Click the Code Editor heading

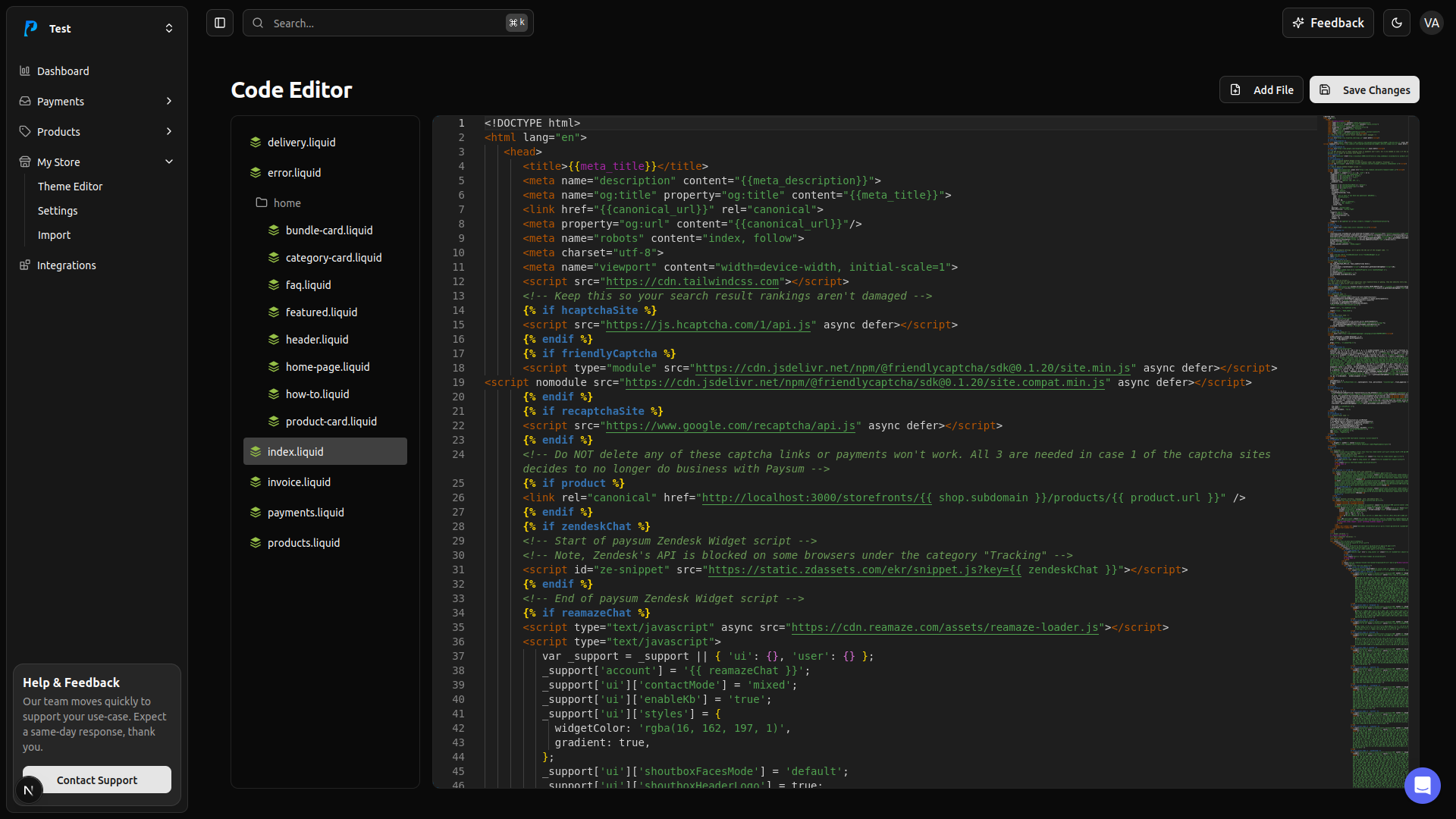tap(291, 89)
